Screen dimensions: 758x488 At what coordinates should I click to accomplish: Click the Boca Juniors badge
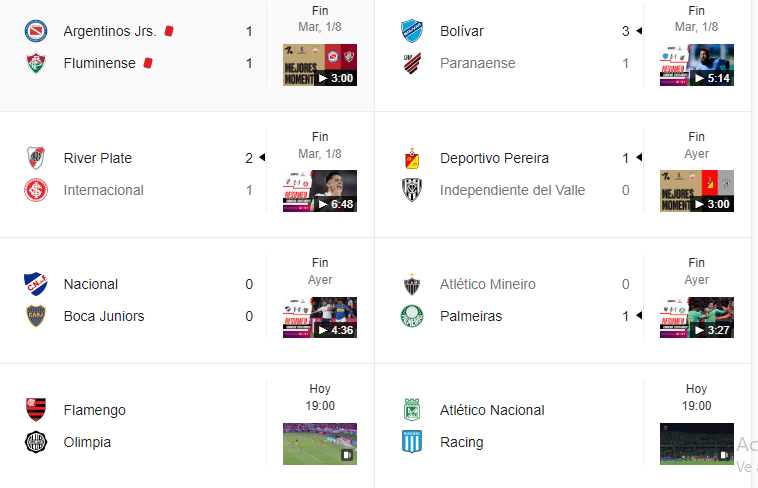point(36,316)
